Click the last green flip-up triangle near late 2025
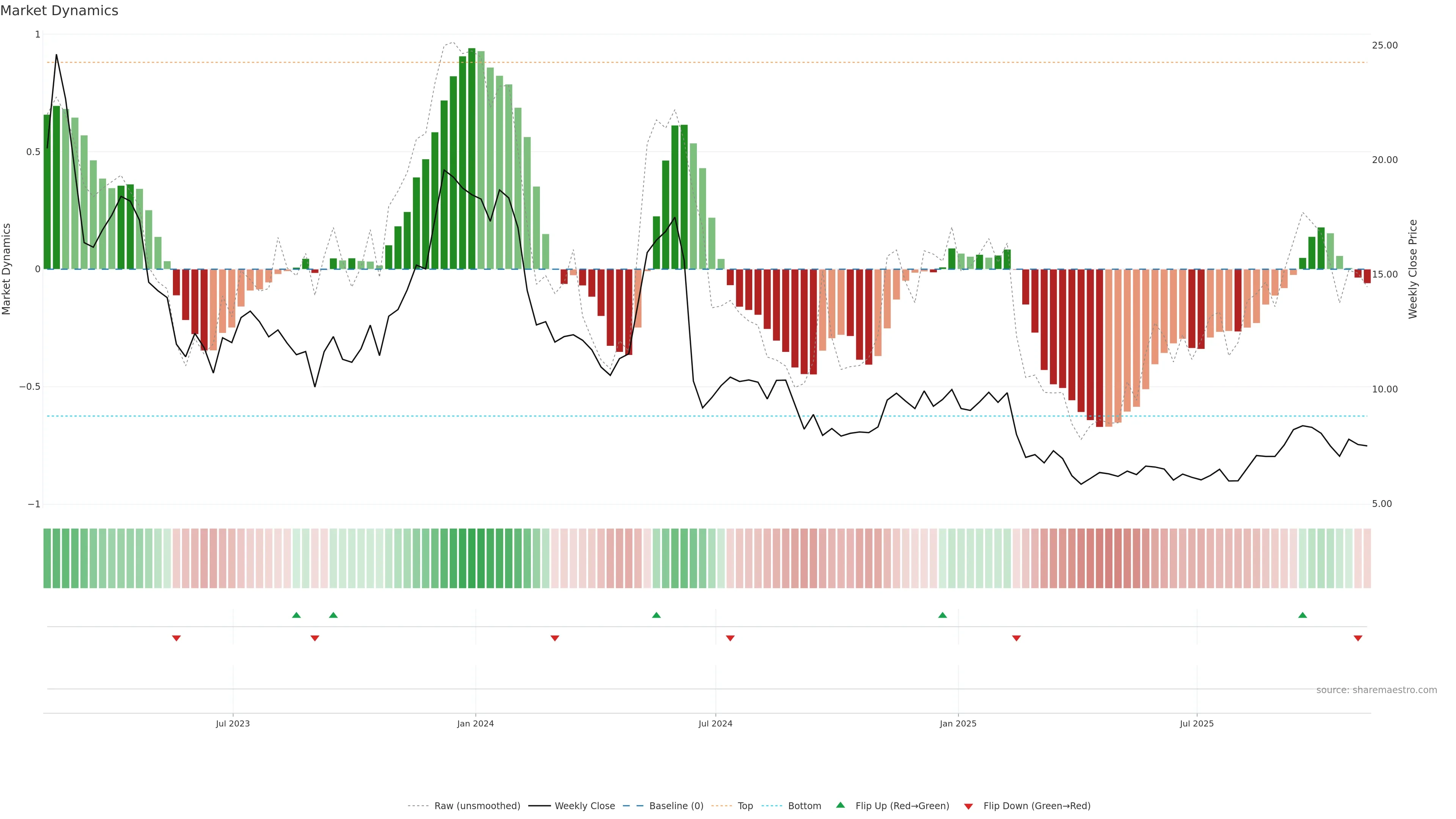Image resolution: width=1456 pixels, height=819 pixels. pos(1302,615)
